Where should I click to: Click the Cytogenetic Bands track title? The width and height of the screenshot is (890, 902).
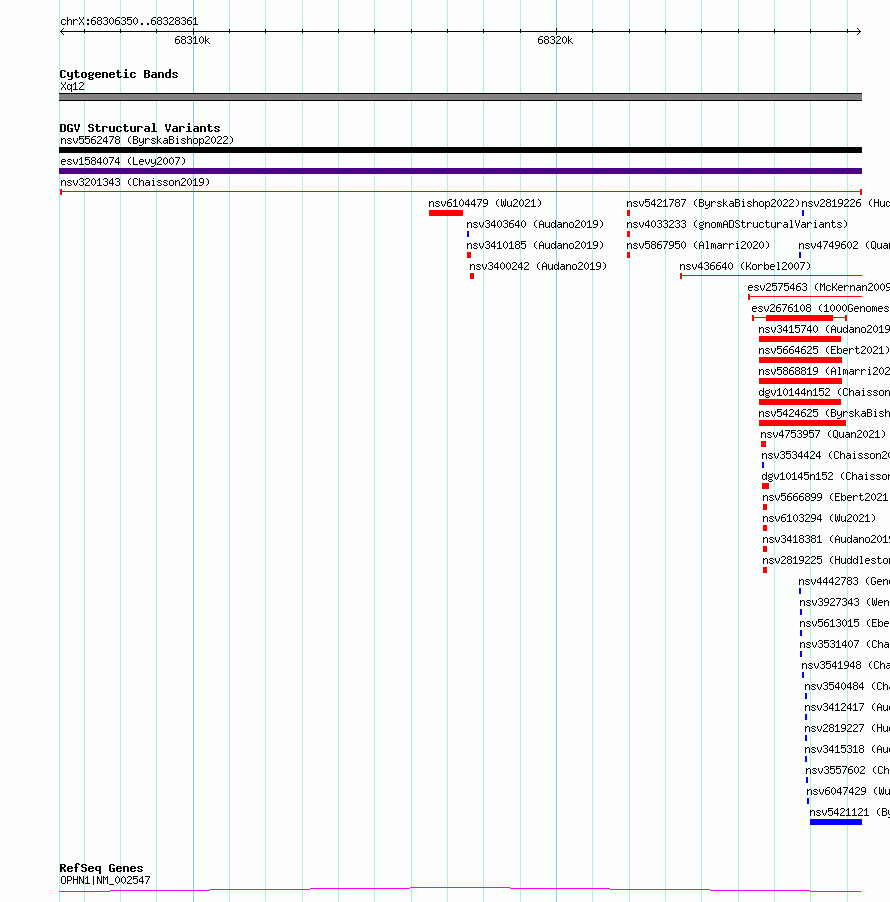(x=119, y=74)
